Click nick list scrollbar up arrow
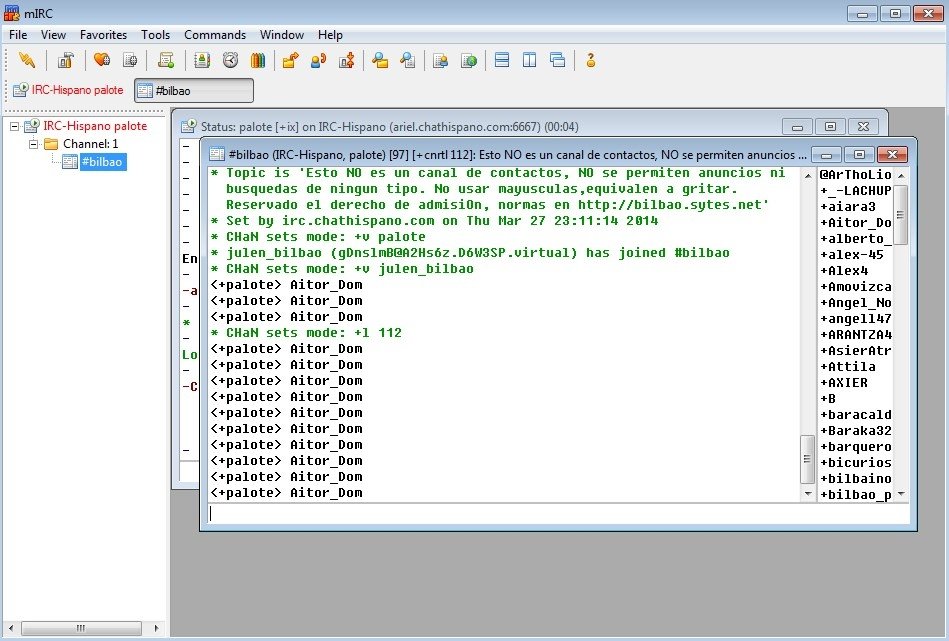The height and width of the screenshot is (641, 949). (901, 176)
